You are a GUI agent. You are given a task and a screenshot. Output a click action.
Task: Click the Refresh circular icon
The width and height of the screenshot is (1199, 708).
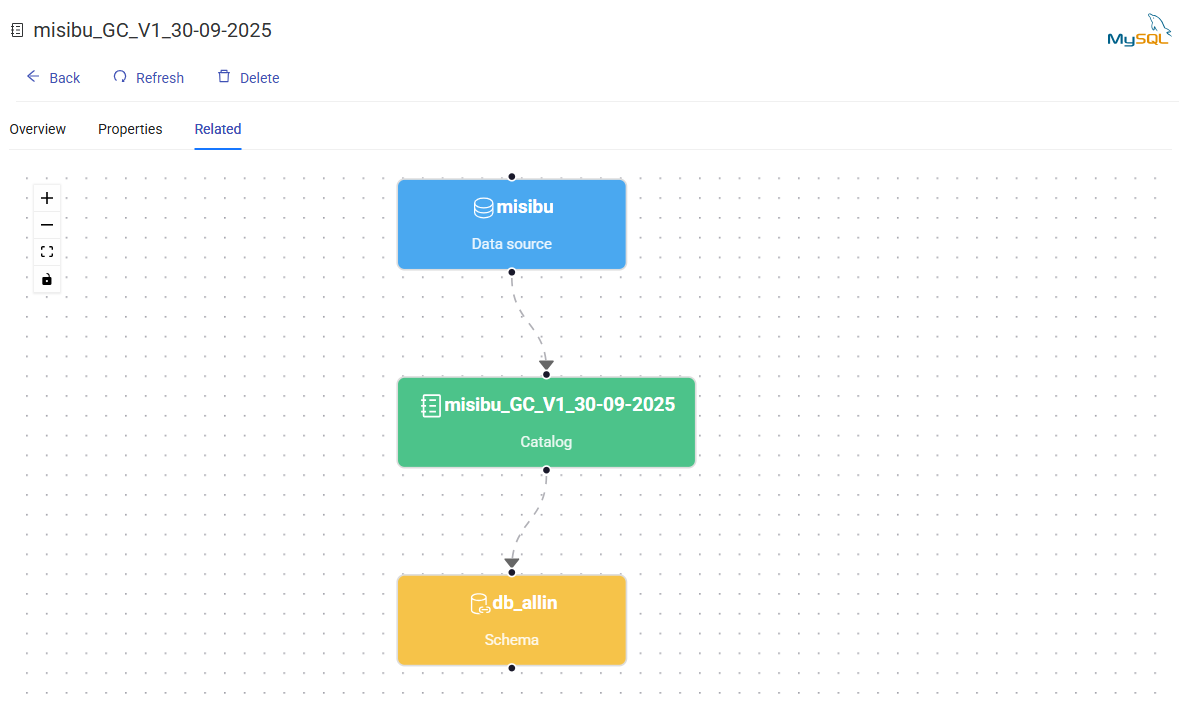pyautogui.click(x=120, y=77)
